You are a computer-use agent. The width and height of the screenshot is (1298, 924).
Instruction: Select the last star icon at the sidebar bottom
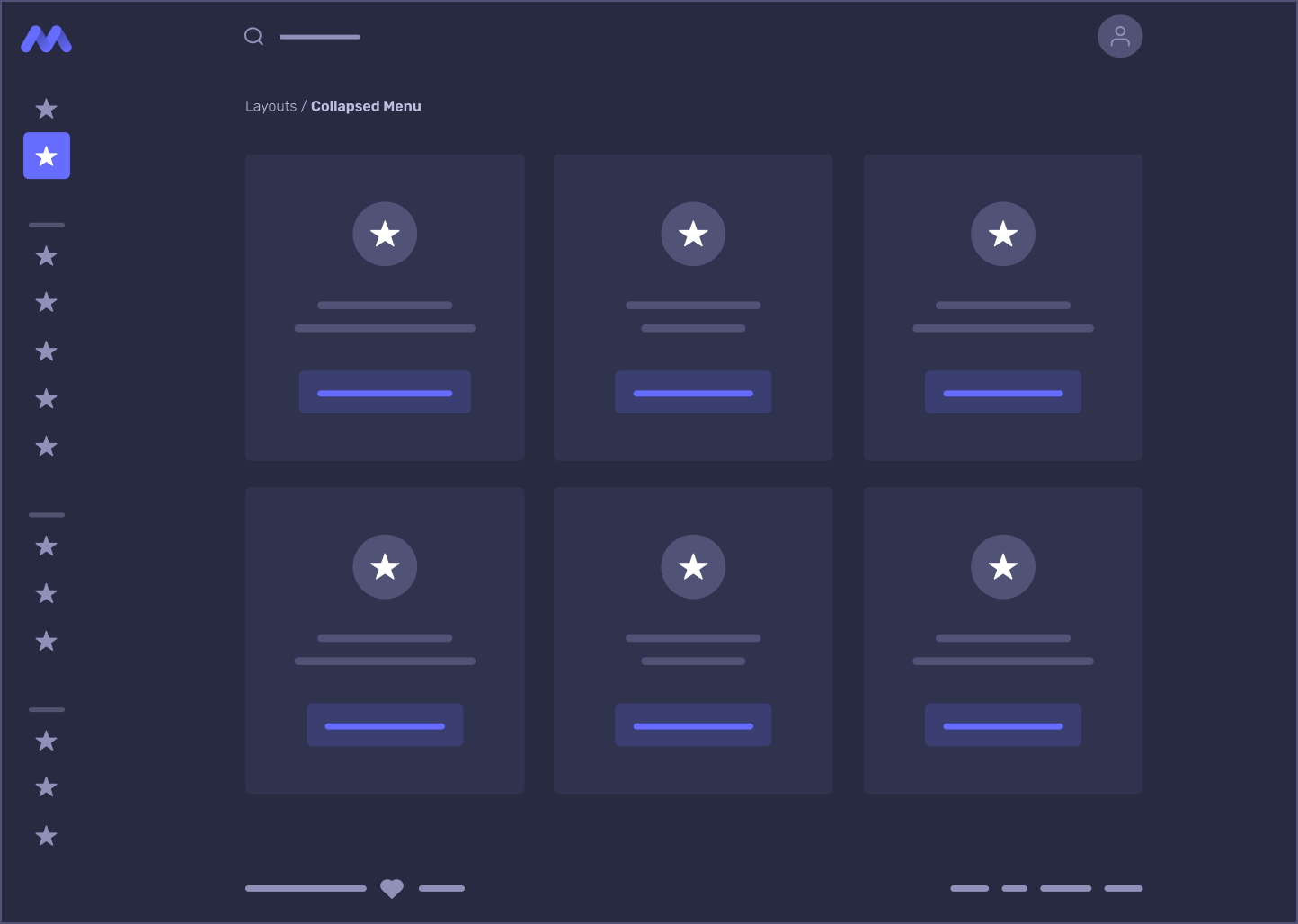point(47,836)
